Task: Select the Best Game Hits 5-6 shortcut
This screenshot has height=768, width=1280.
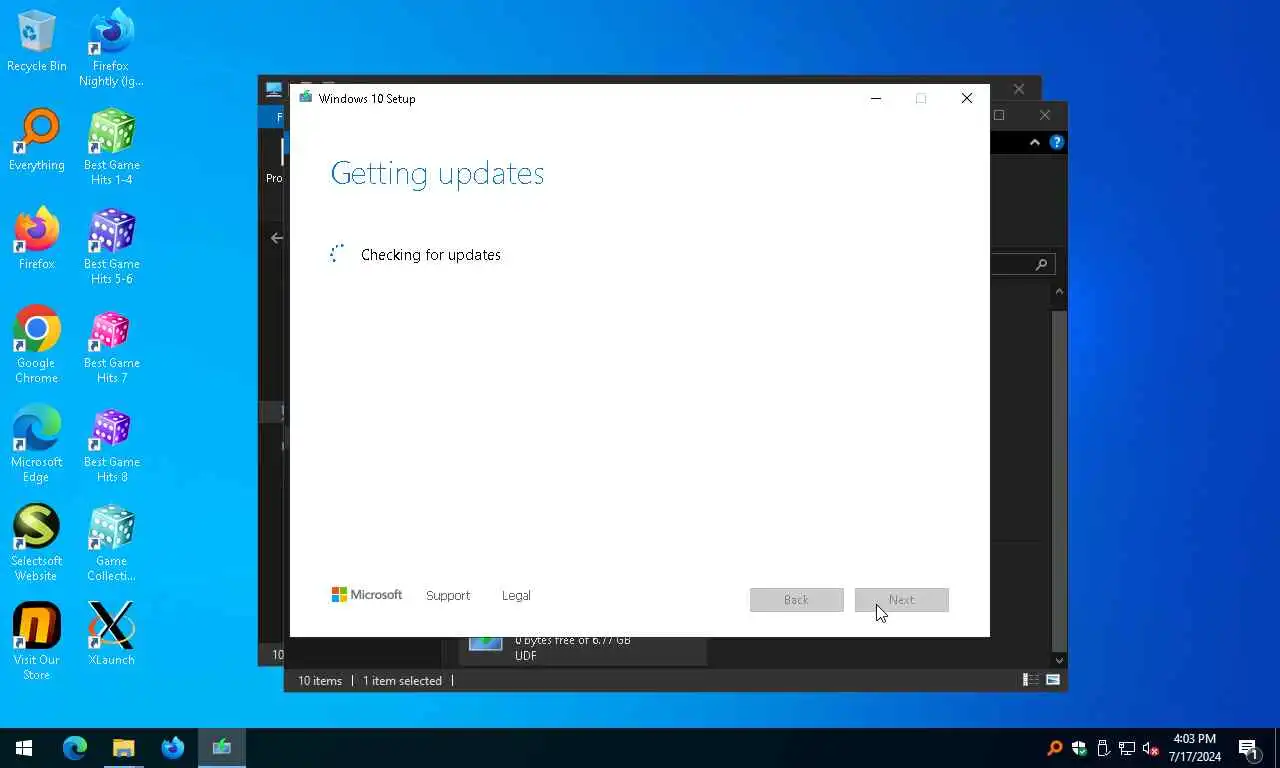Action: [111, 246]
